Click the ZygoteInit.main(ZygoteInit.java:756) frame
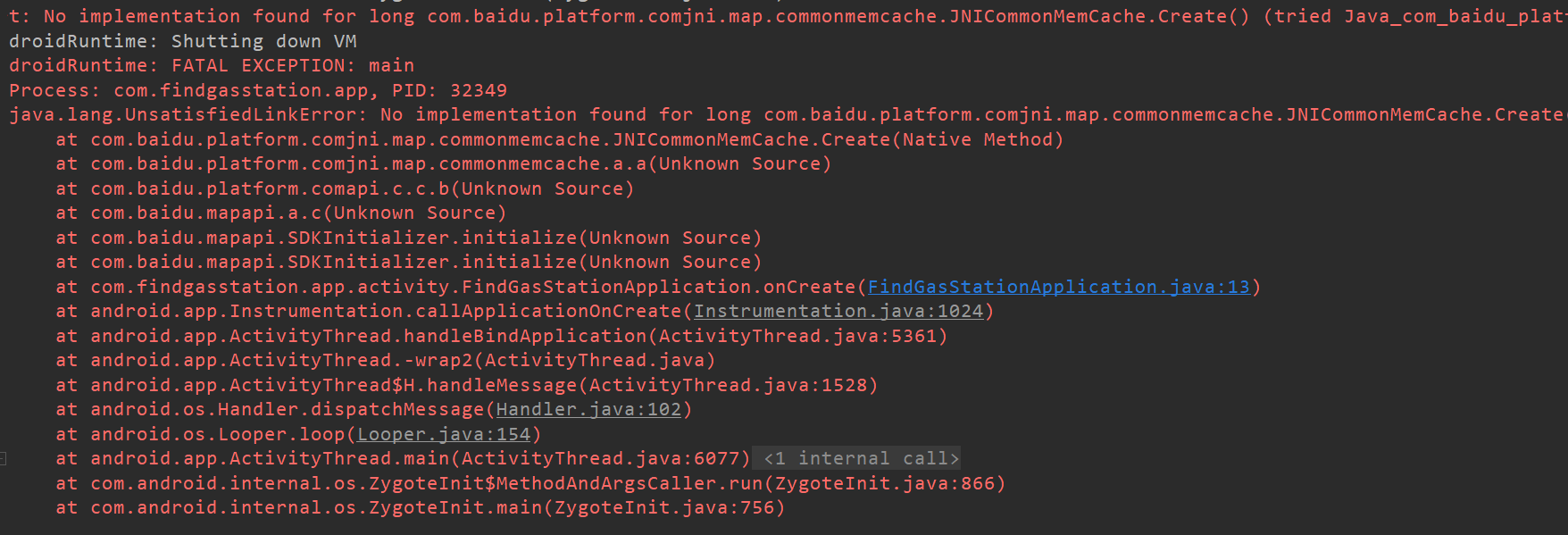 pos(421,507)
